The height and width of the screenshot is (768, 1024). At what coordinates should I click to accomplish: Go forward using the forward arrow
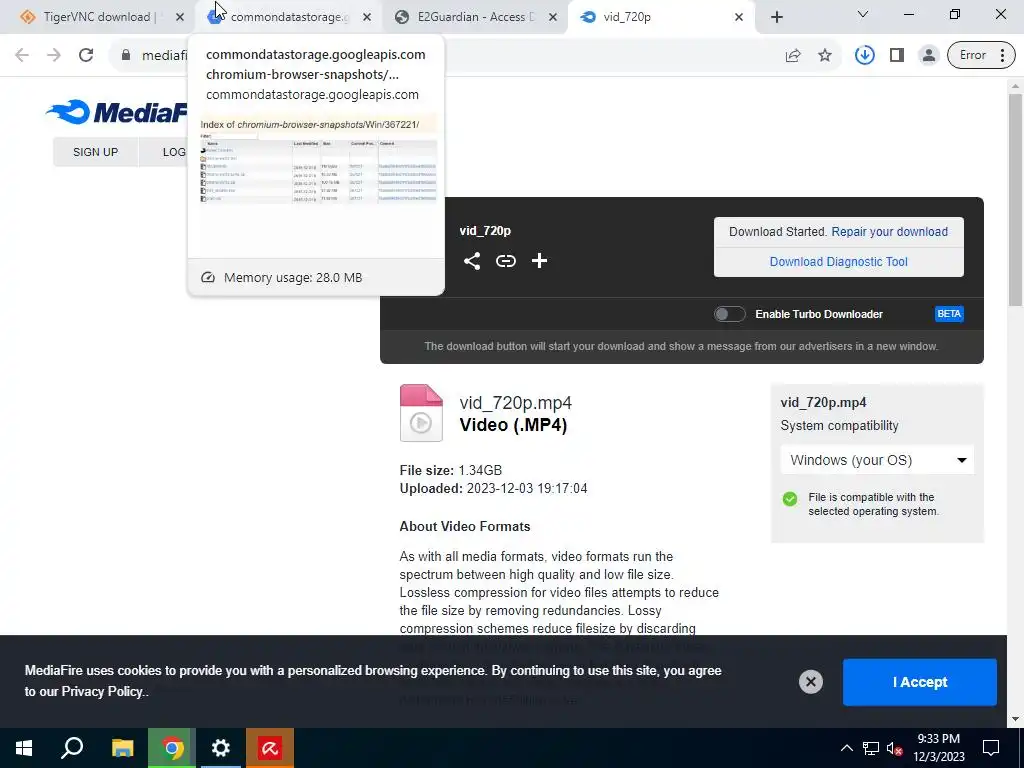tap(54, 56)
